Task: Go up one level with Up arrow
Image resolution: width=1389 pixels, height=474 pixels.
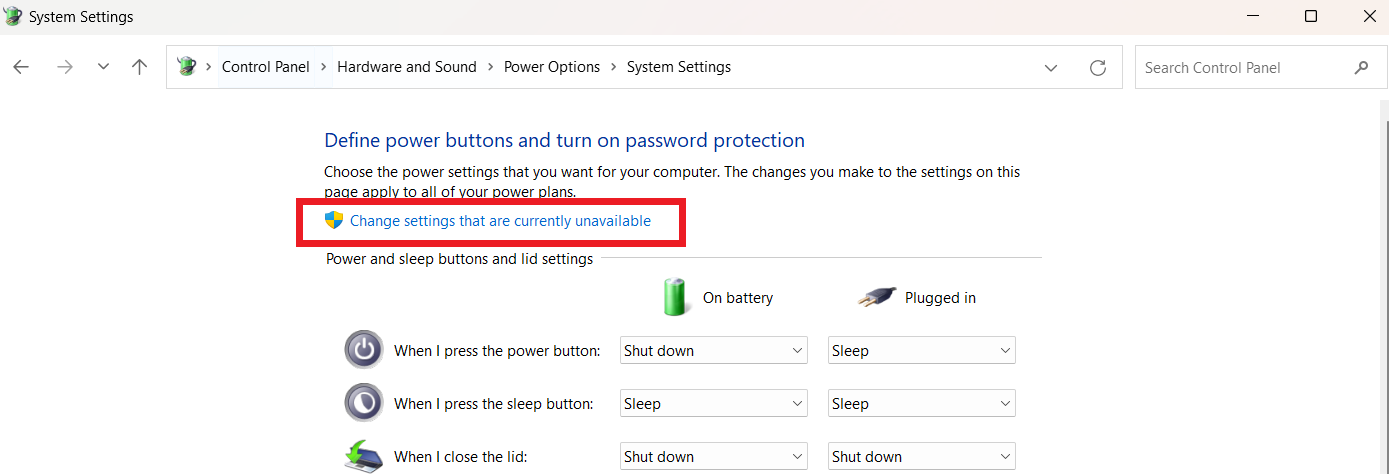Action: pyautogui.click(x=140, y=67)
